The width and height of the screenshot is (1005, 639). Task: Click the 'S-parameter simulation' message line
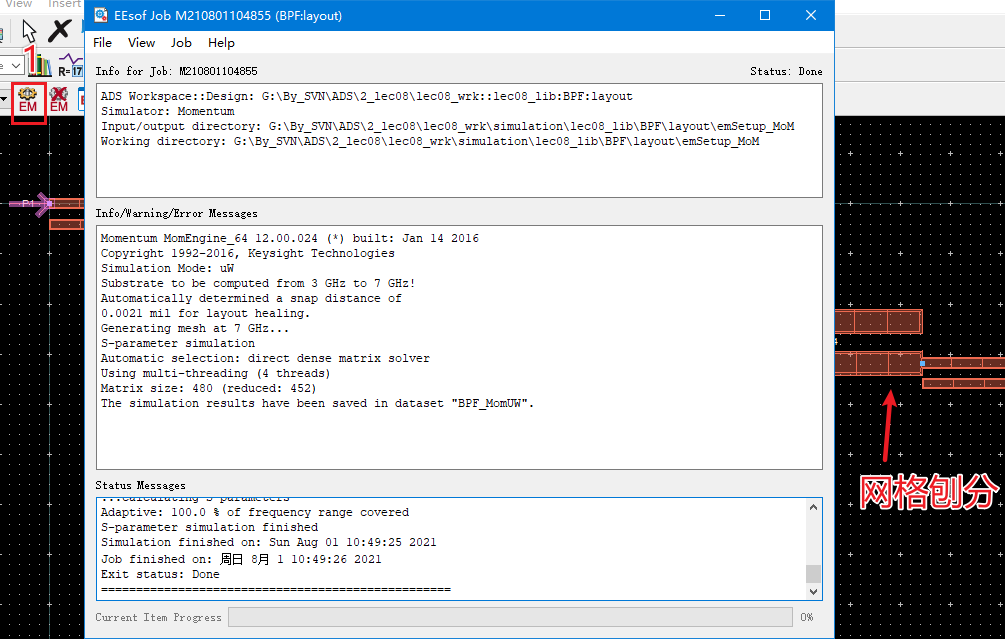178,343
